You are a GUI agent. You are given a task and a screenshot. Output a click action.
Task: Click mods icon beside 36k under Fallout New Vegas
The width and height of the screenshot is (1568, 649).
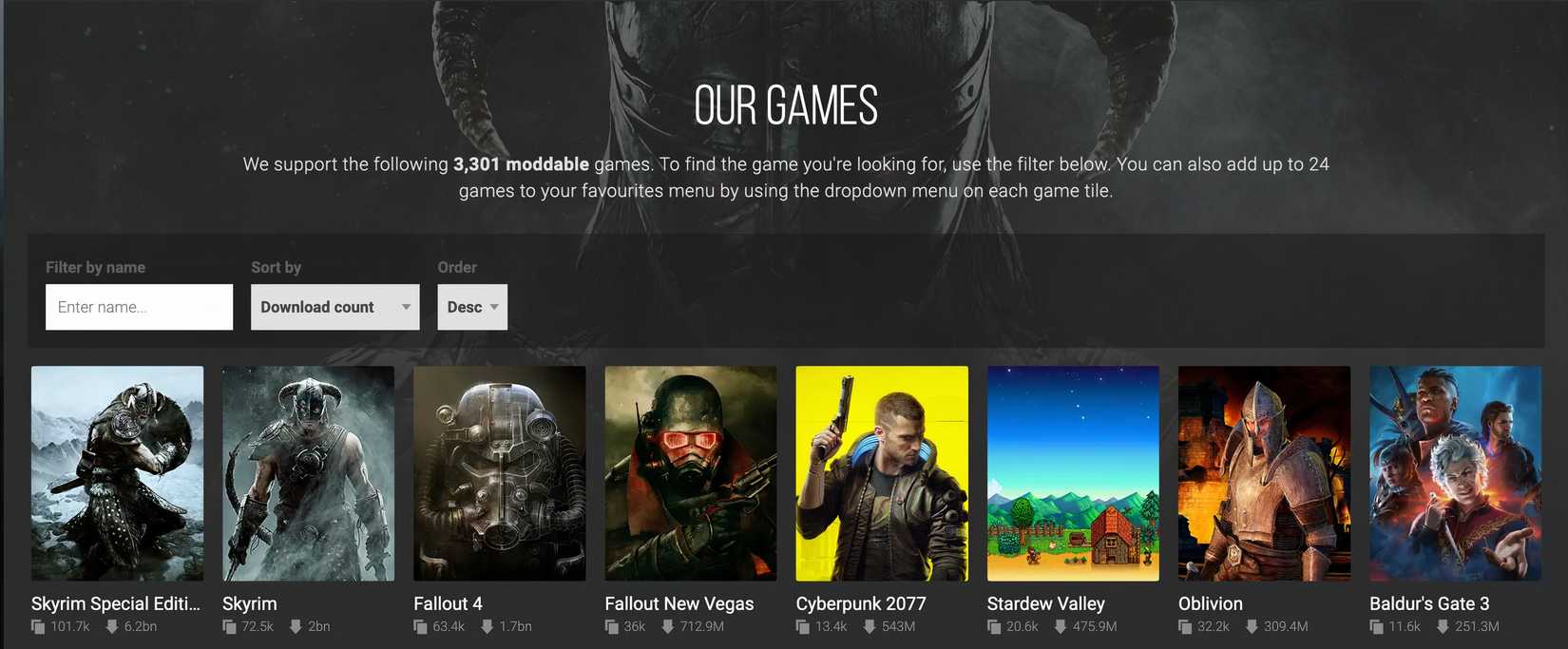pos(612,627)
